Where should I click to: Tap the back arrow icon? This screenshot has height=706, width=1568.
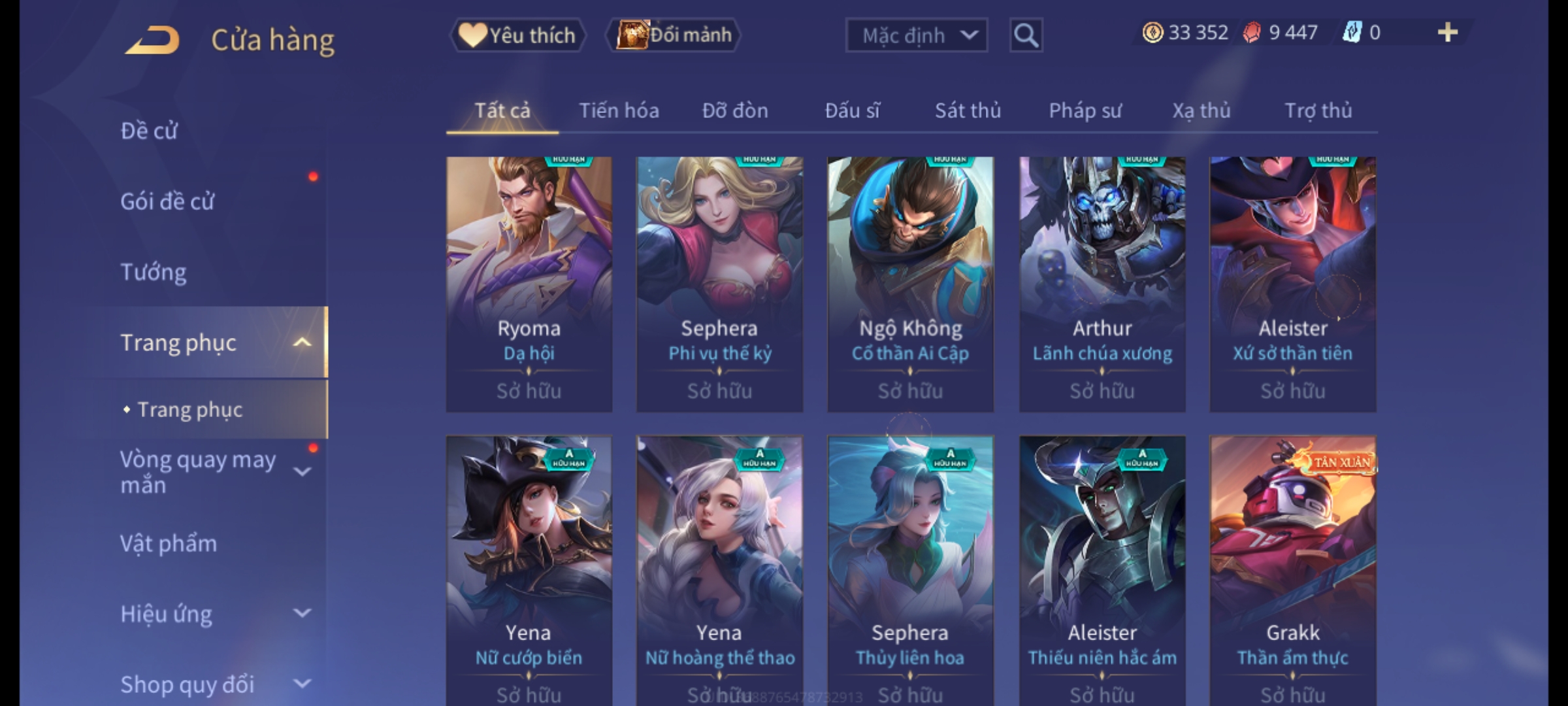click(x=152, y=41)
